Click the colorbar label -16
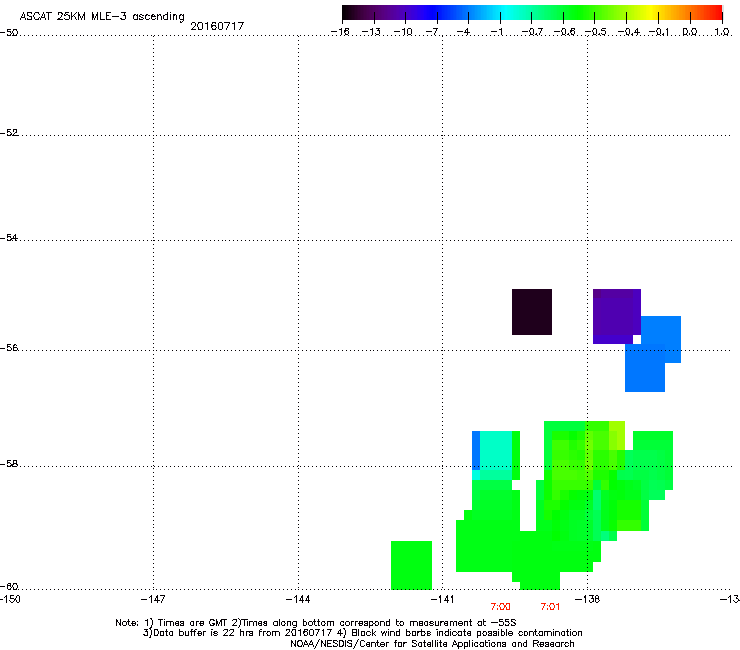Viewport: 740px width, 650px height. pos(340,32)
